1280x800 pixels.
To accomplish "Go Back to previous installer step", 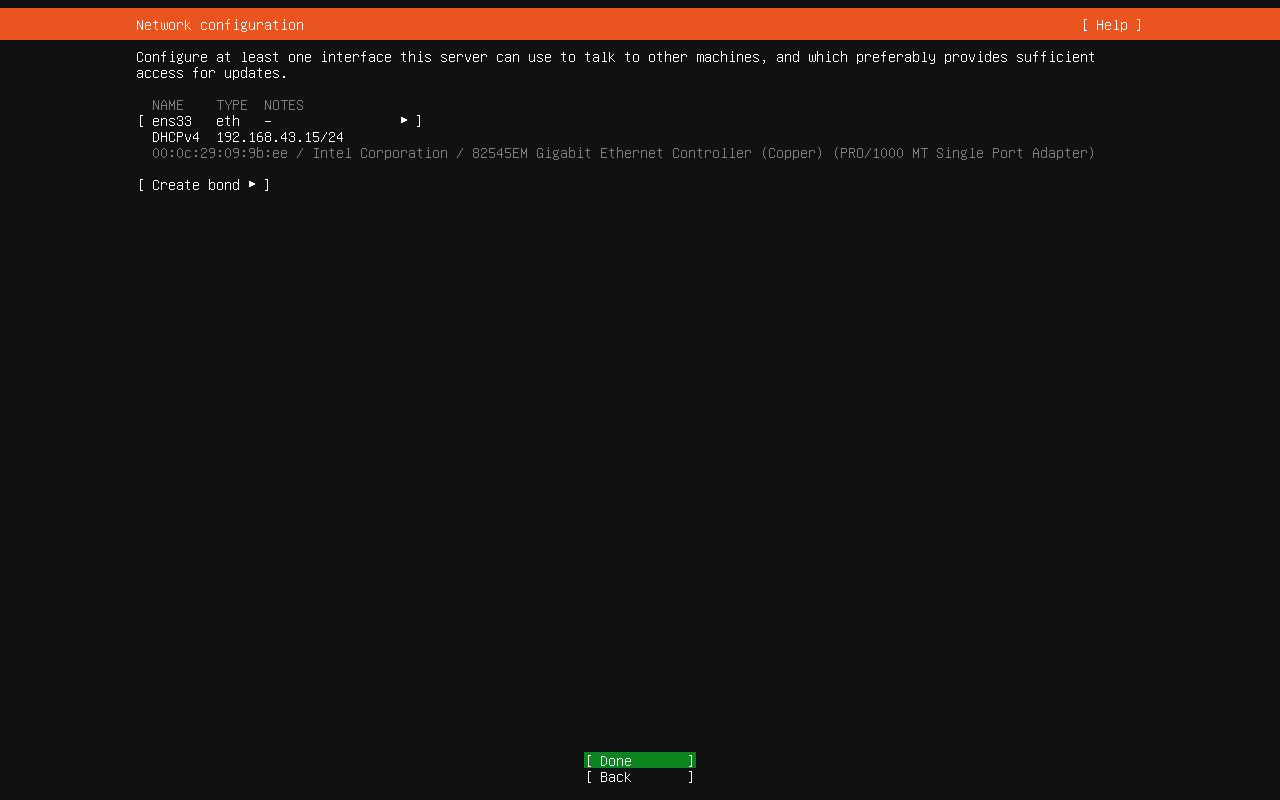I will click(x=640, y=777).
